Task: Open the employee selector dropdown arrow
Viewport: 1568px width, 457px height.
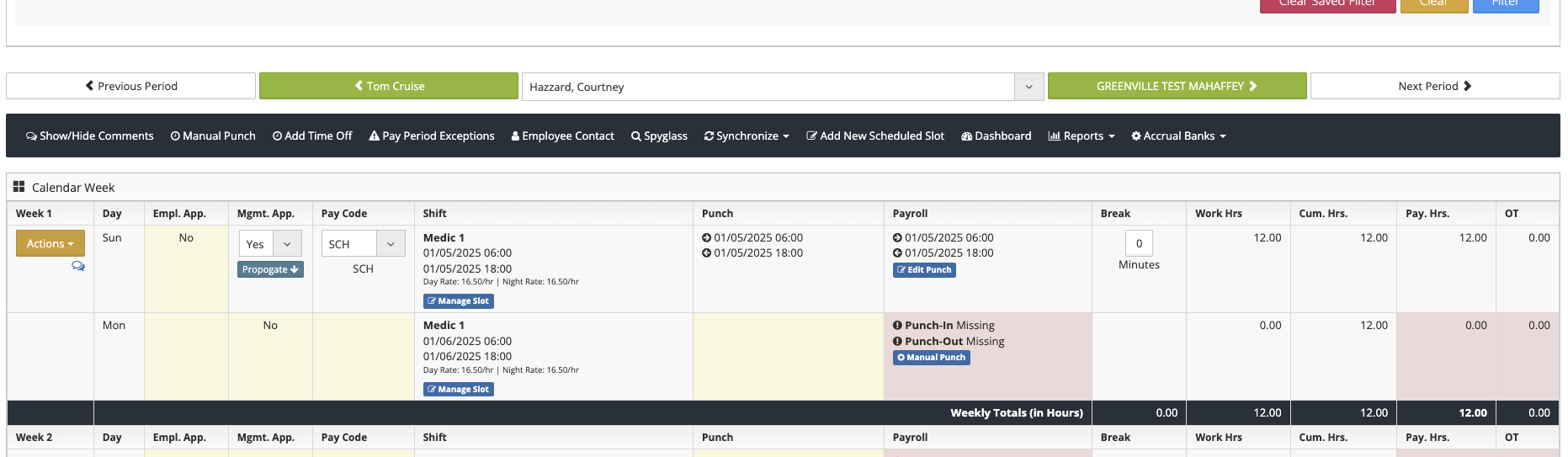Action: (1029, 87)
